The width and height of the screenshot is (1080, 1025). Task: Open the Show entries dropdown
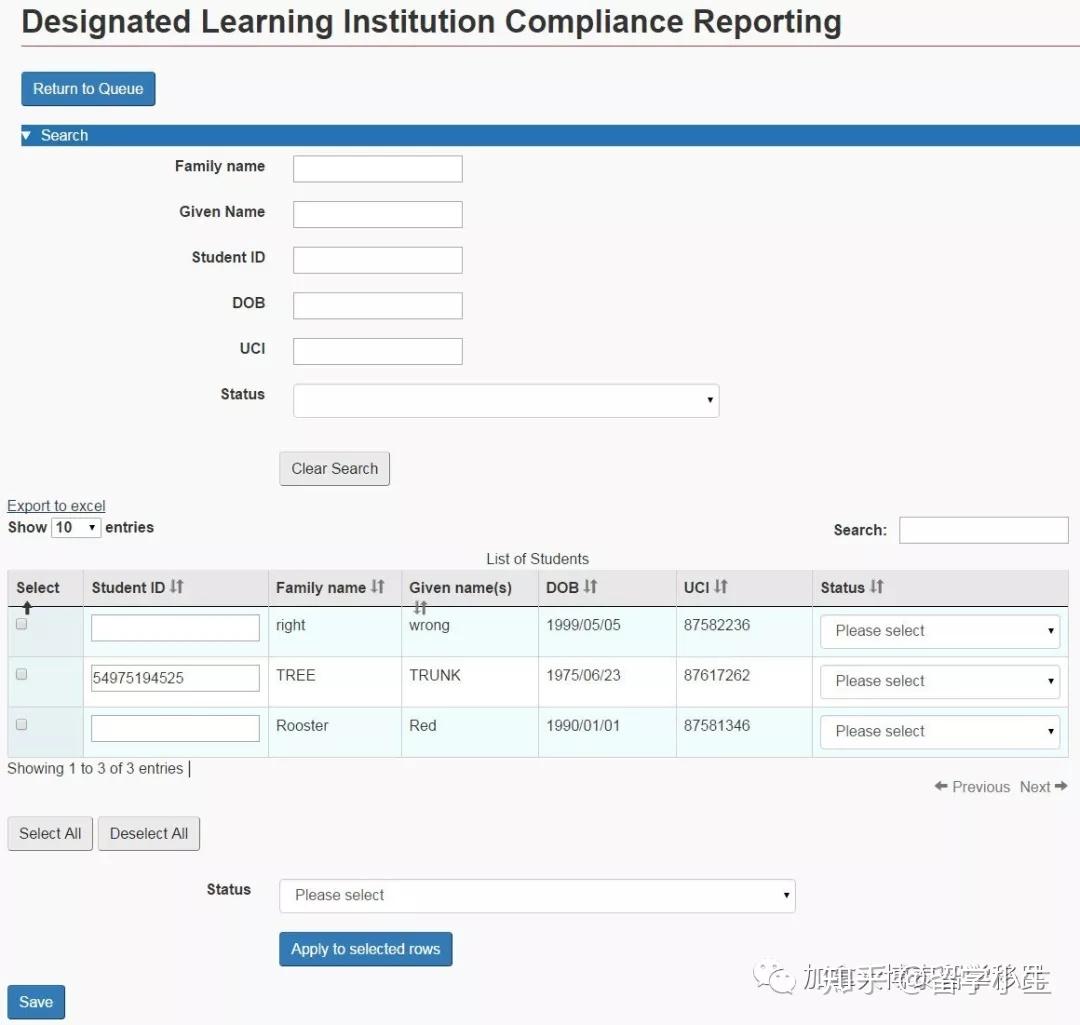[76, 528]
